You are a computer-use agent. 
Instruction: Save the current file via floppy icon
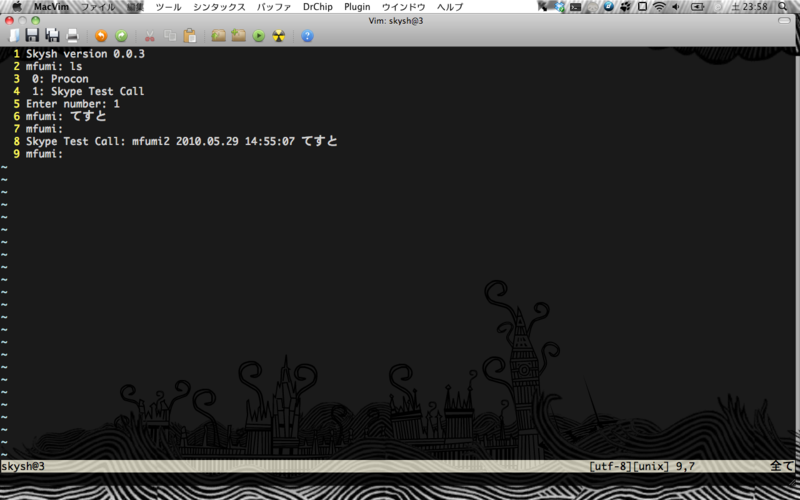pyautogui.click(x=32, y=35)
